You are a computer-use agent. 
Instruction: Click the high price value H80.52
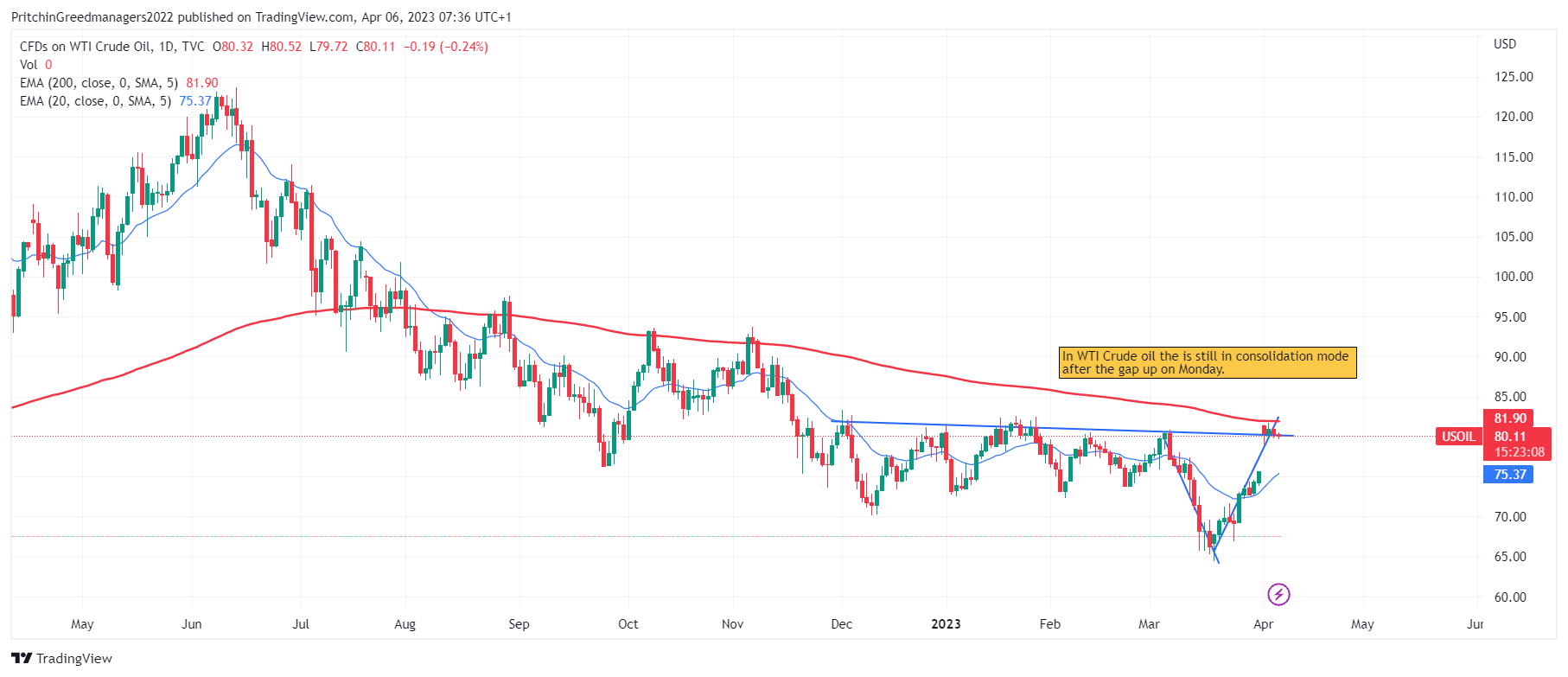coord(282,47)
